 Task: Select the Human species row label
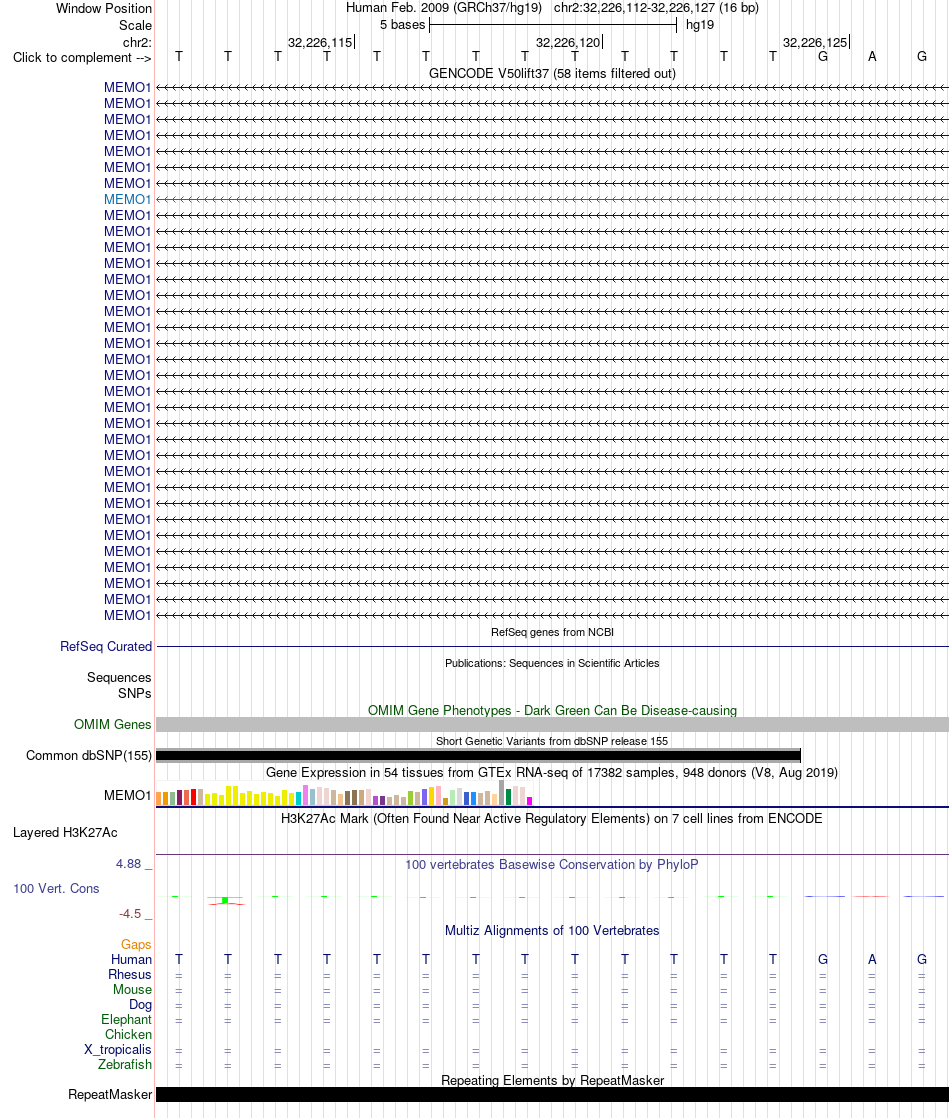(131, 960)
